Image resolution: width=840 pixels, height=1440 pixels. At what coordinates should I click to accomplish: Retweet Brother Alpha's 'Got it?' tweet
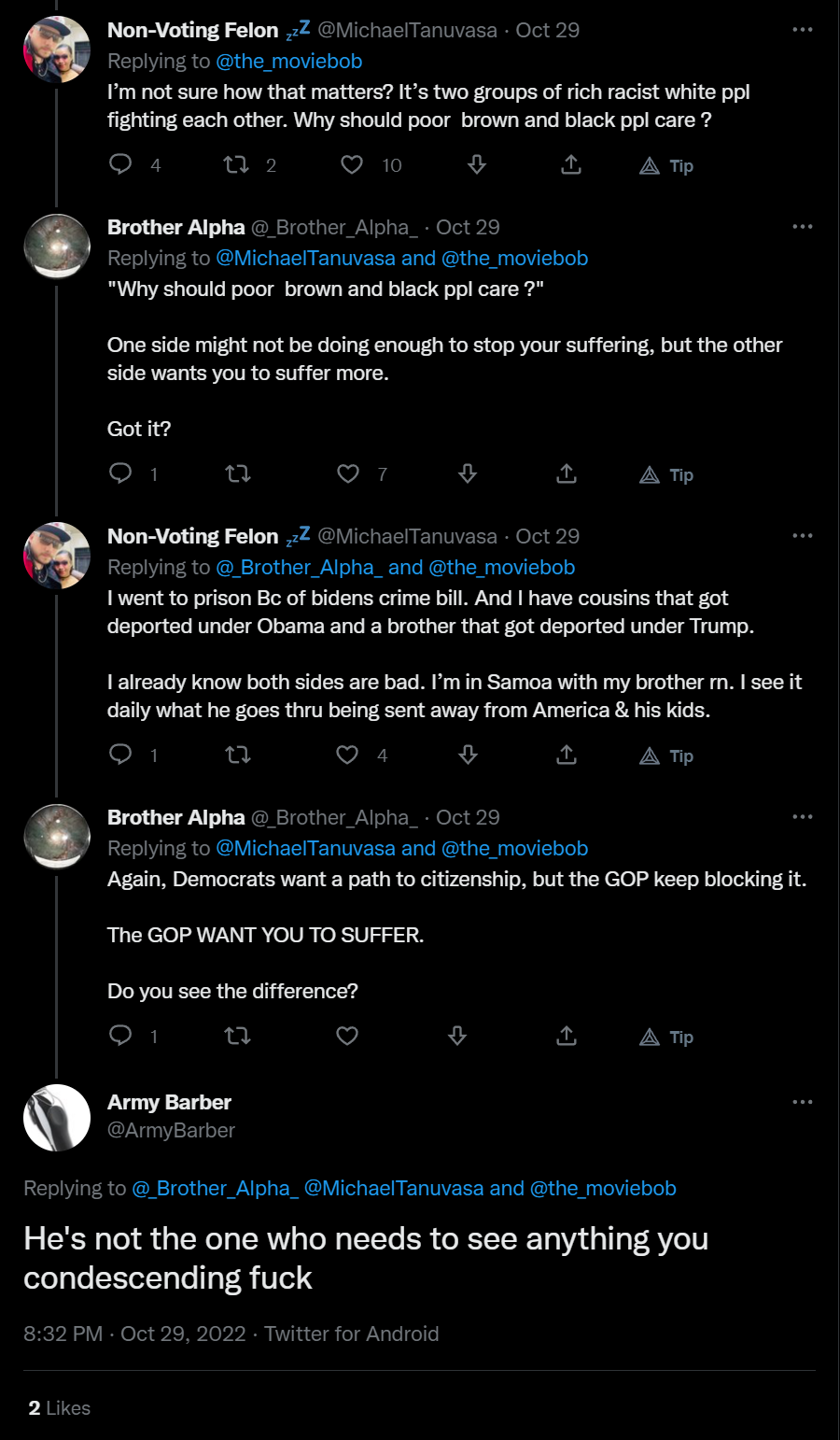238,474
